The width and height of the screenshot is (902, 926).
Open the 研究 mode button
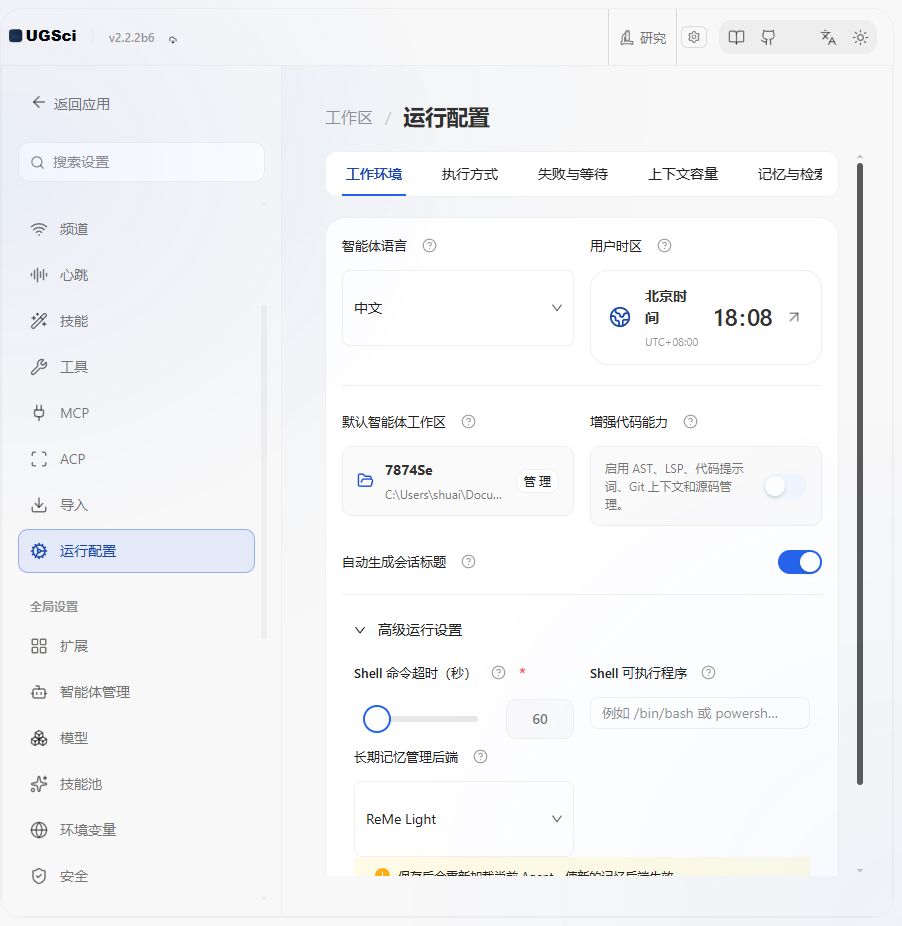click(x=643, y=38)
